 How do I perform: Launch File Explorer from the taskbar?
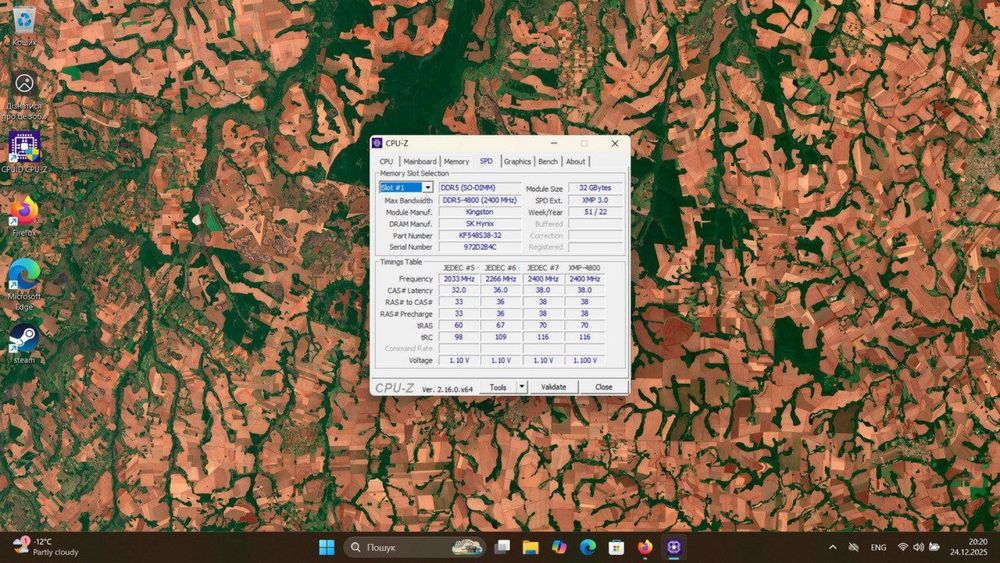531,547
